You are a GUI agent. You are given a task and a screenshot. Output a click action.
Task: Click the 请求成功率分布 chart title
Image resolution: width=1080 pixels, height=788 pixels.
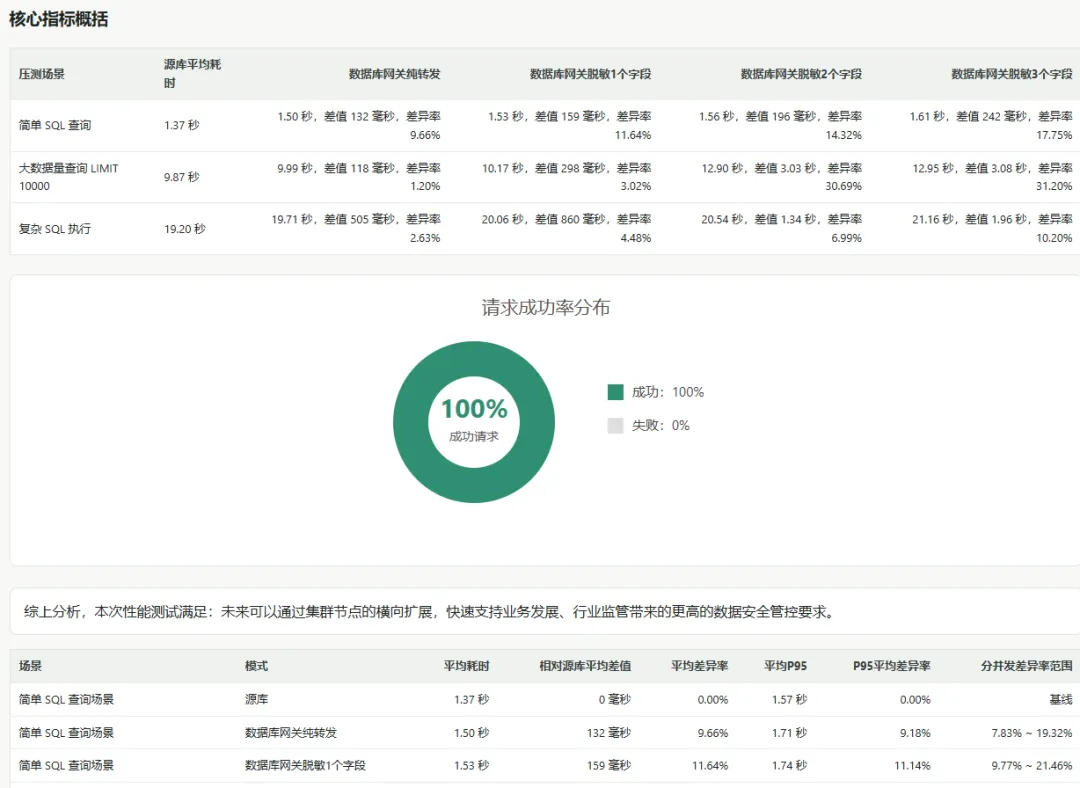coord(546,307)
